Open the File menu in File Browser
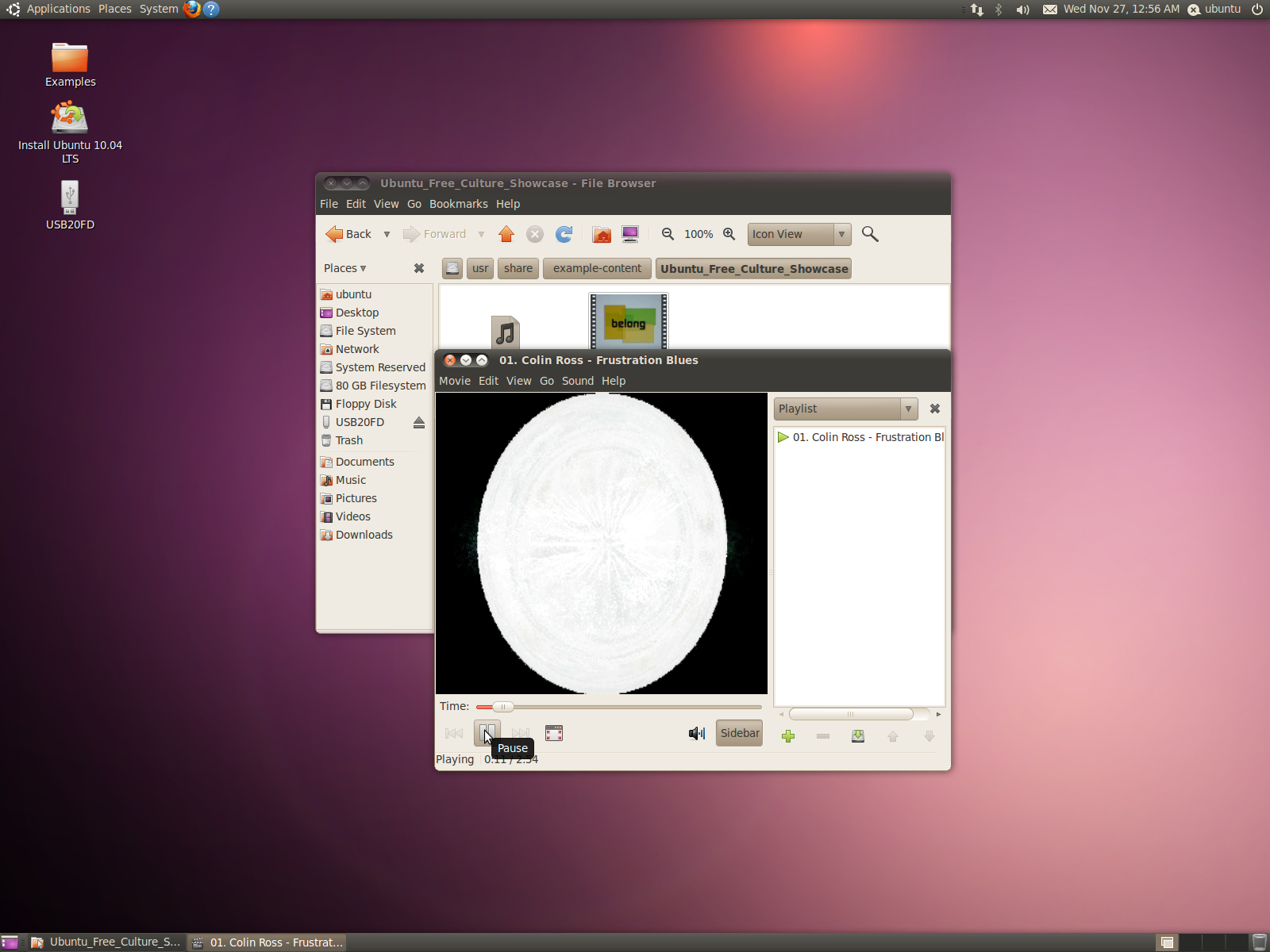The height and width of the screenshot is (952, 1270). (x=329, y=204)
